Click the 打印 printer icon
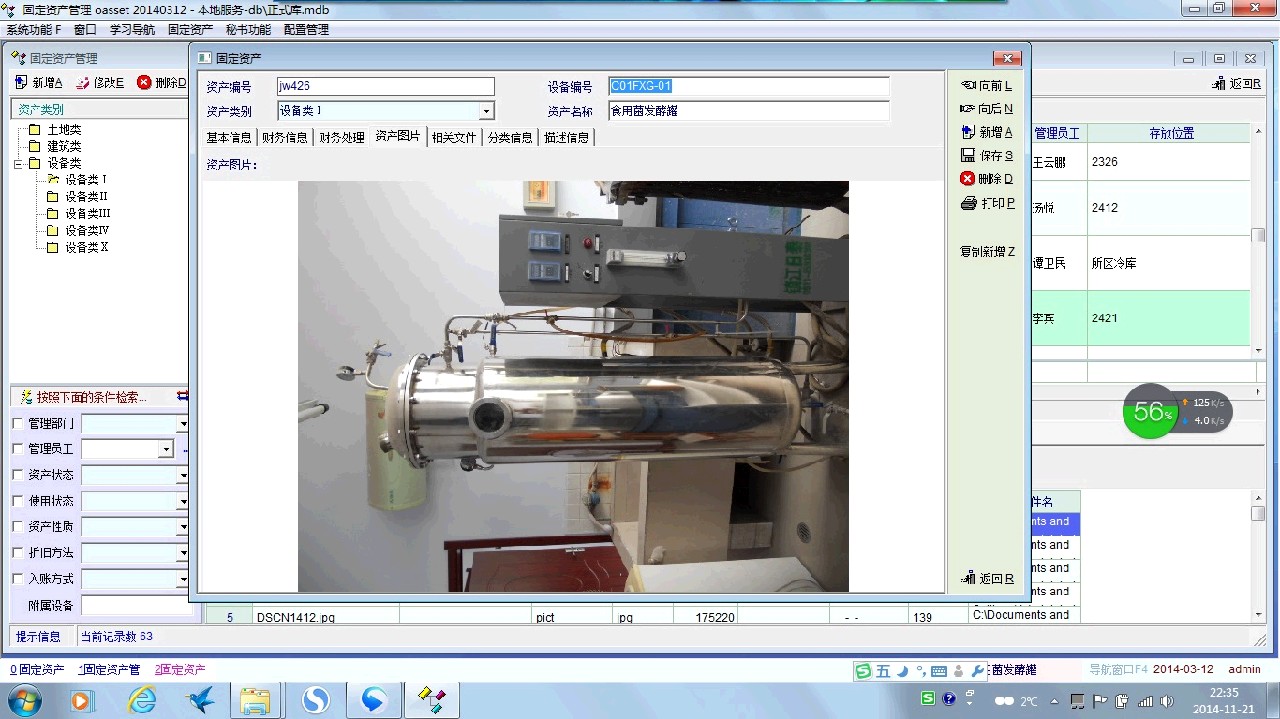This screenshot has height=719, width=1280. pyautogui.click(x=967, y=203)
